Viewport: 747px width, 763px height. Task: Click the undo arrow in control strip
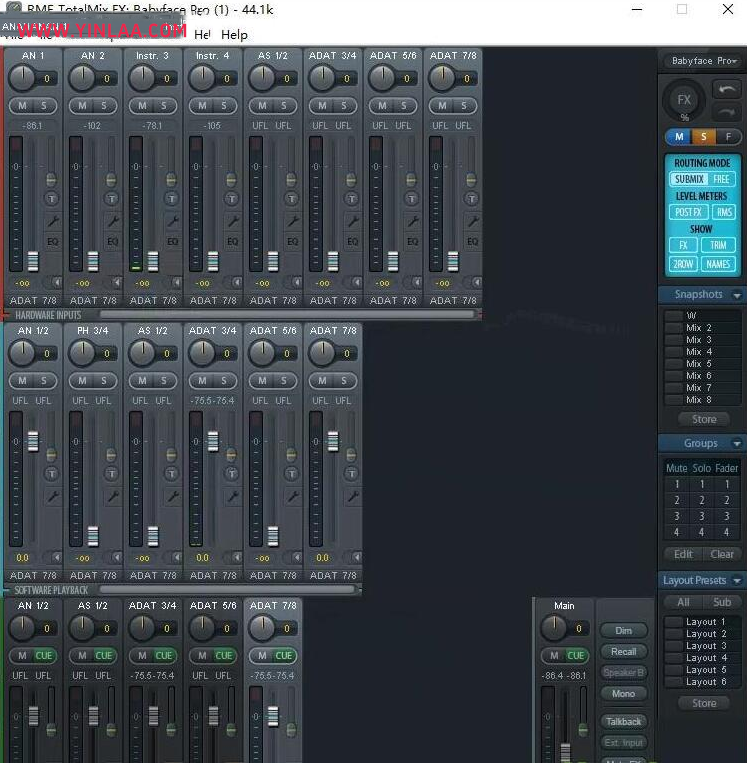pos(727,90)
